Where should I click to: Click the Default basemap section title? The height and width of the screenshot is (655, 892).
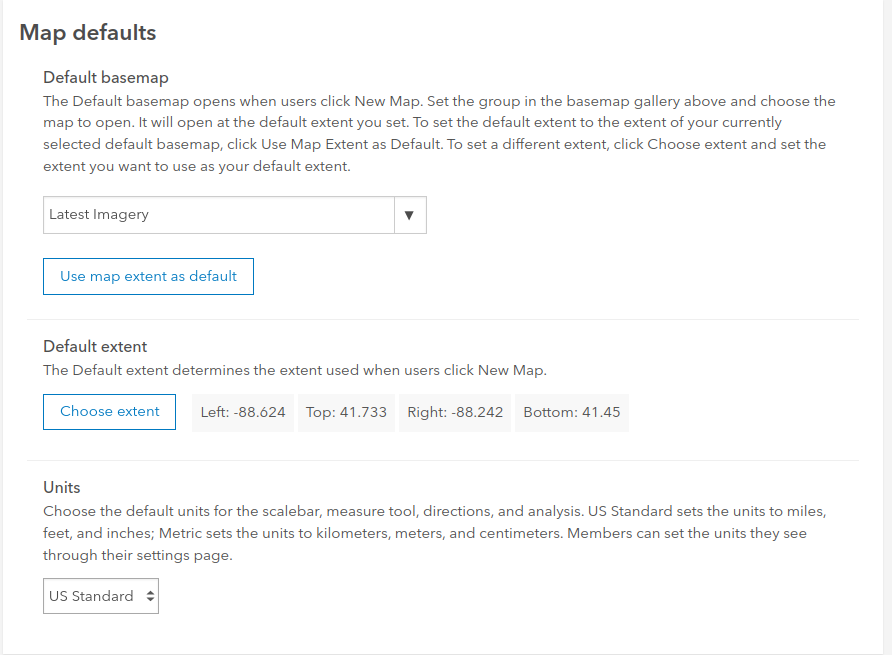click(105, 77)
